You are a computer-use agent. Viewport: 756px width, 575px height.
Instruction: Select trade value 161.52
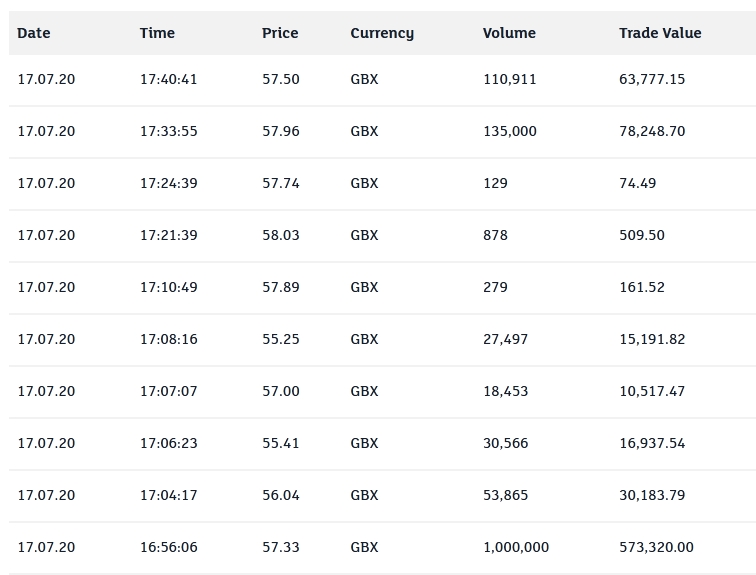point(642,287)
